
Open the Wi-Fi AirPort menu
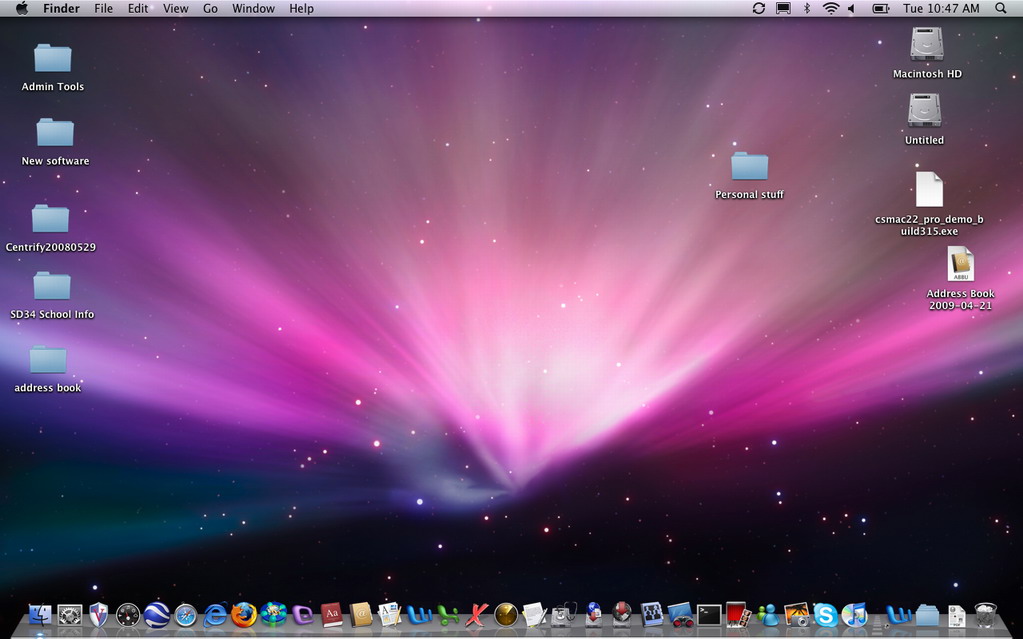831,8
